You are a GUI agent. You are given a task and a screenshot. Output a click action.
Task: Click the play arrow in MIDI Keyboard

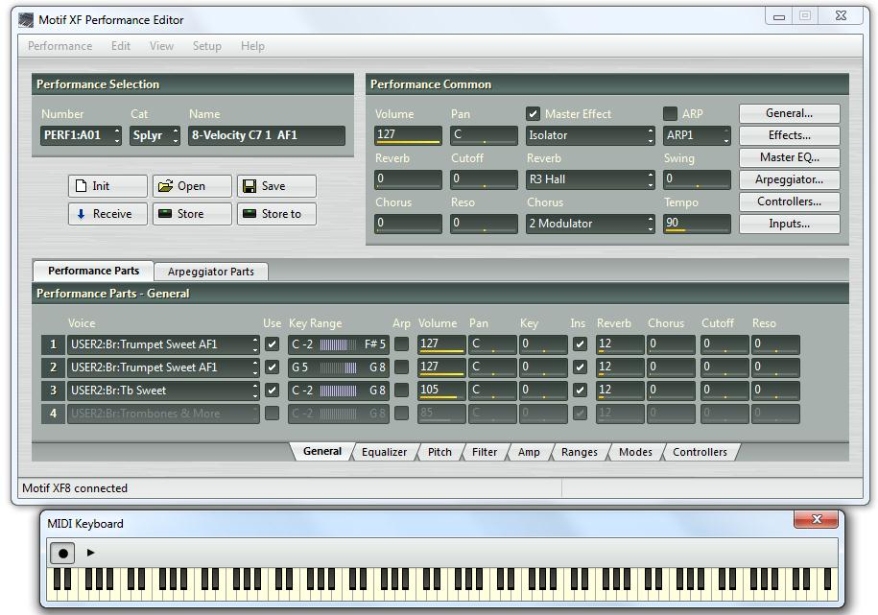click(x=90, y=553)
